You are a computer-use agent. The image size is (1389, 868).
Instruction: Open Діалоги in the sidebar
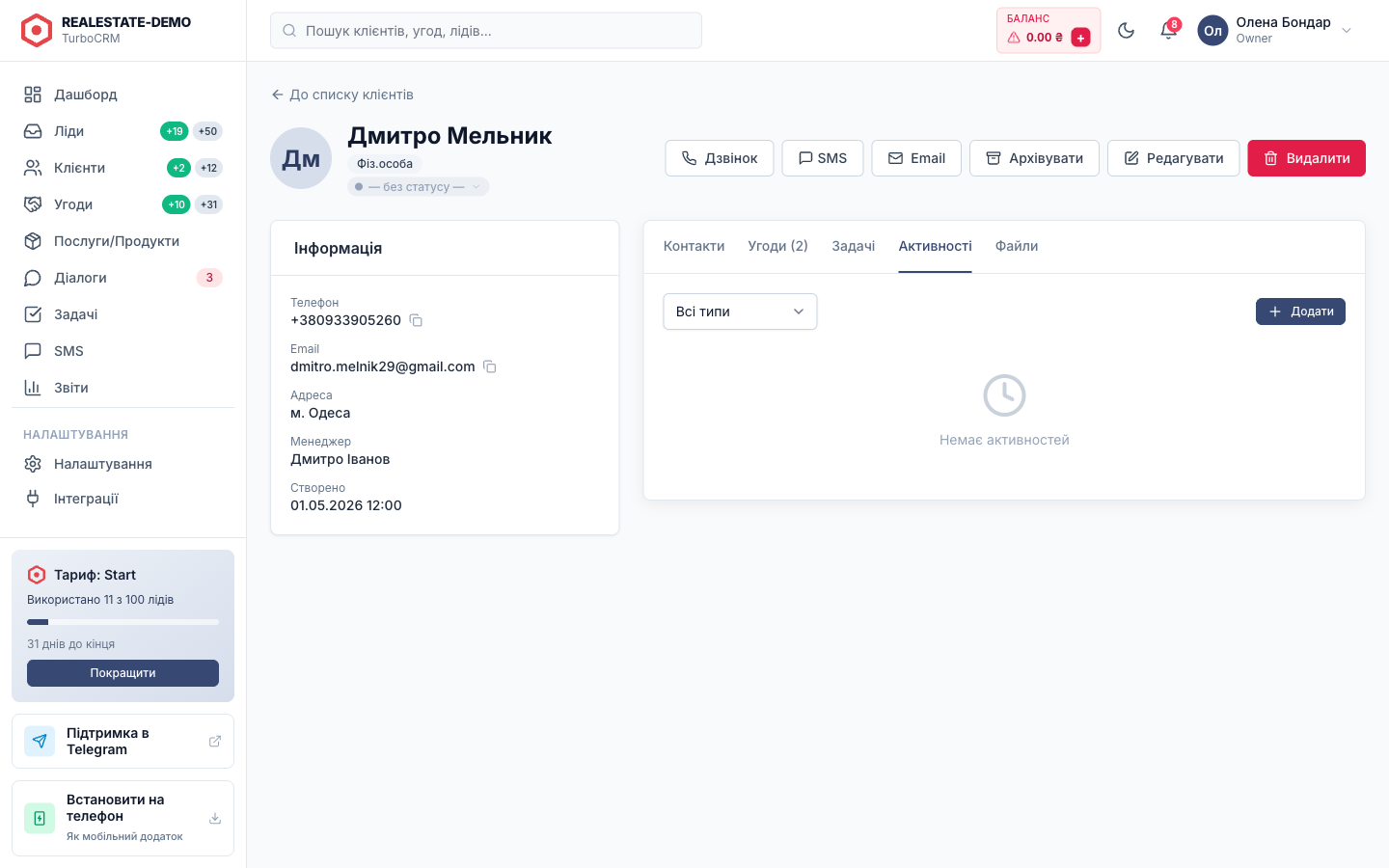123,278
